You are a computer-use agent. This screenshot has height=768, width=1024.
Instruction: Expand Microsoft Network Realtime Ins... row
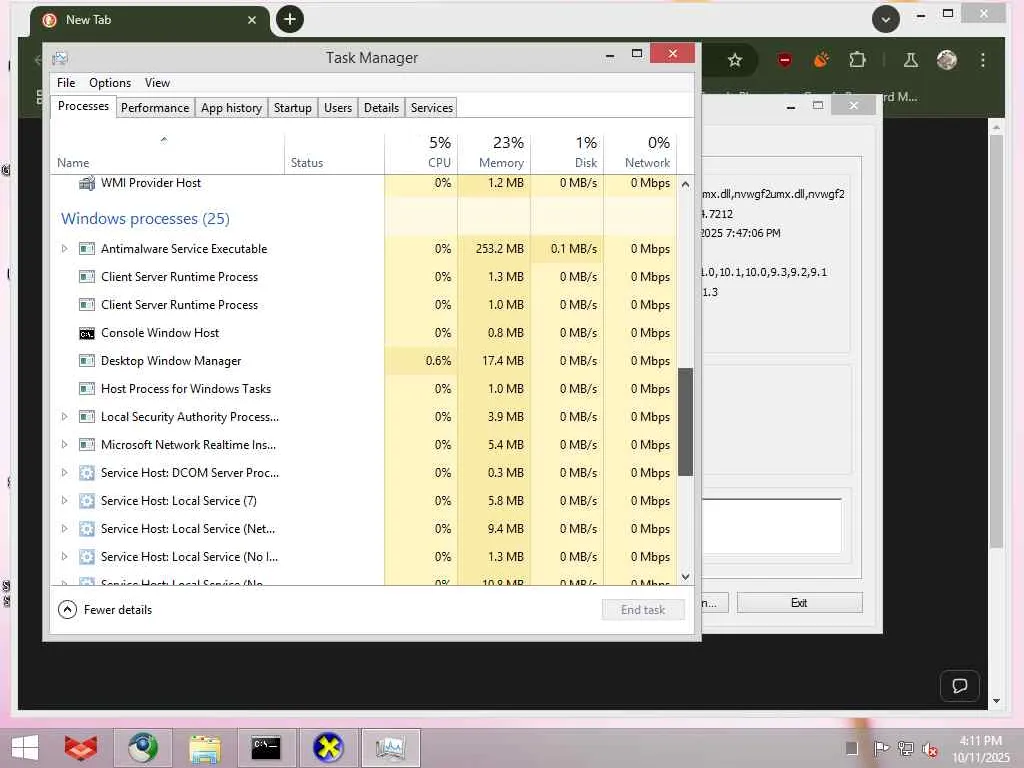[x=64, y=445]
